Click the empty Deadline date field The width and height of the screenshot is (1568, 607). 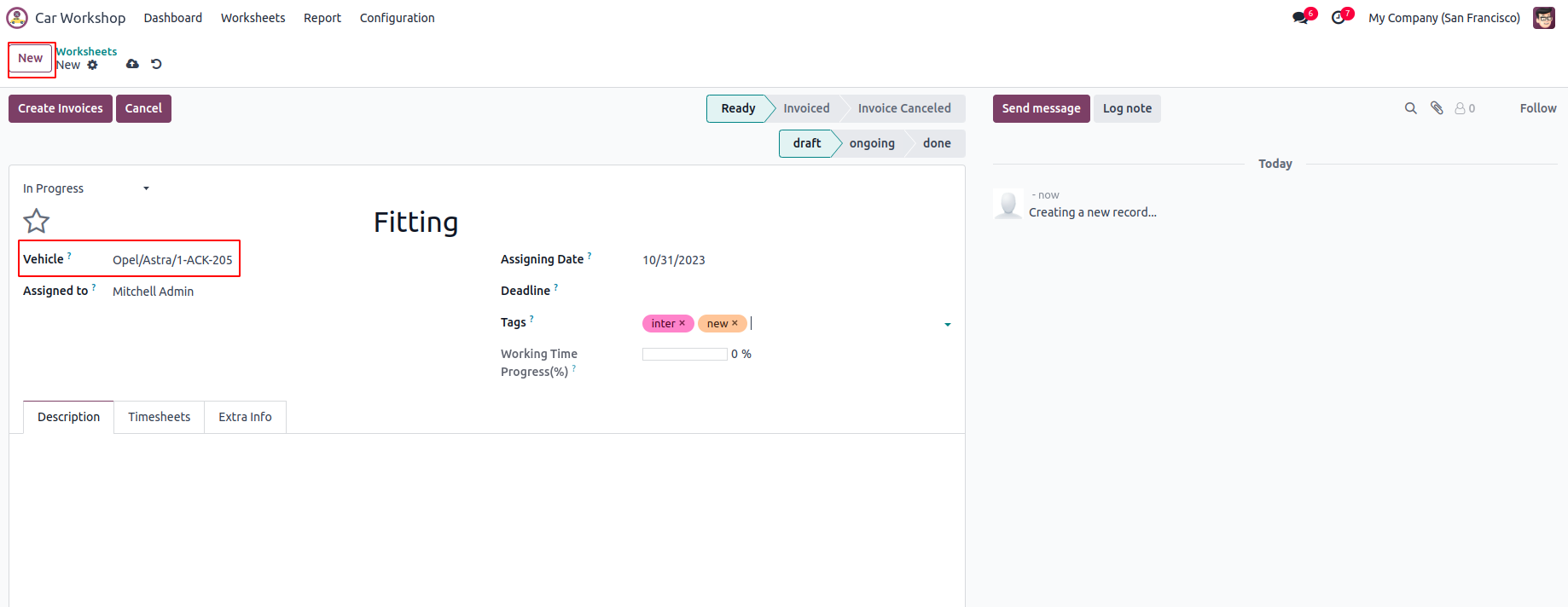tap(768, 291)
